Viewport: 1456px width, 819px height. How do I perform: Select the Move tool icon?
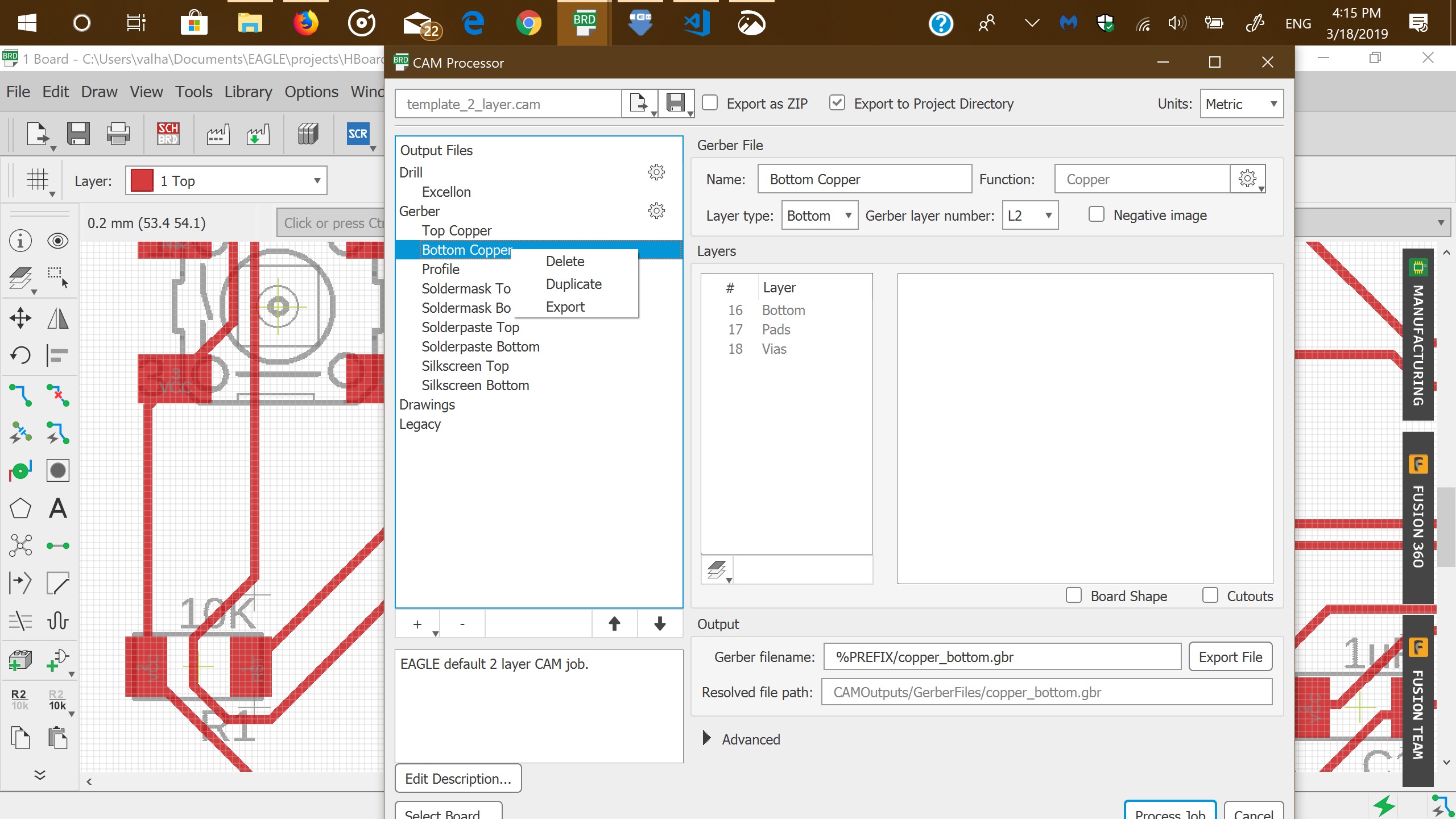tap(20, 318)
